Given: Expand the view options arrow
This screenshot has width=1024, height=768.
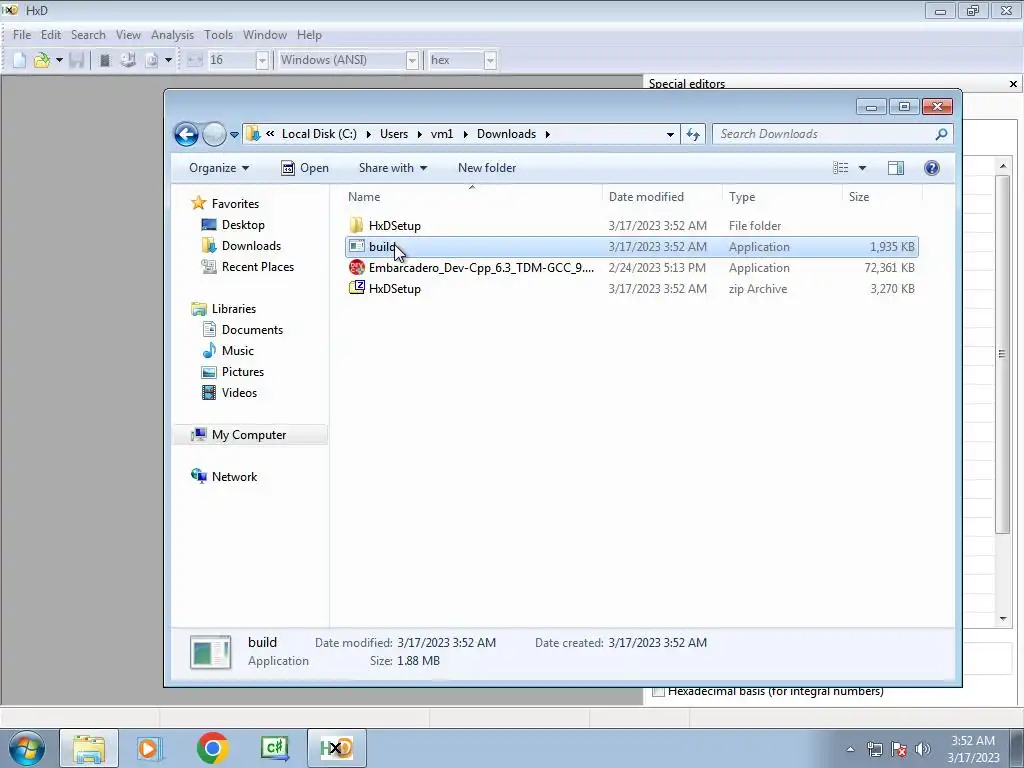Looking at the screenshot, I should point(862,168).
